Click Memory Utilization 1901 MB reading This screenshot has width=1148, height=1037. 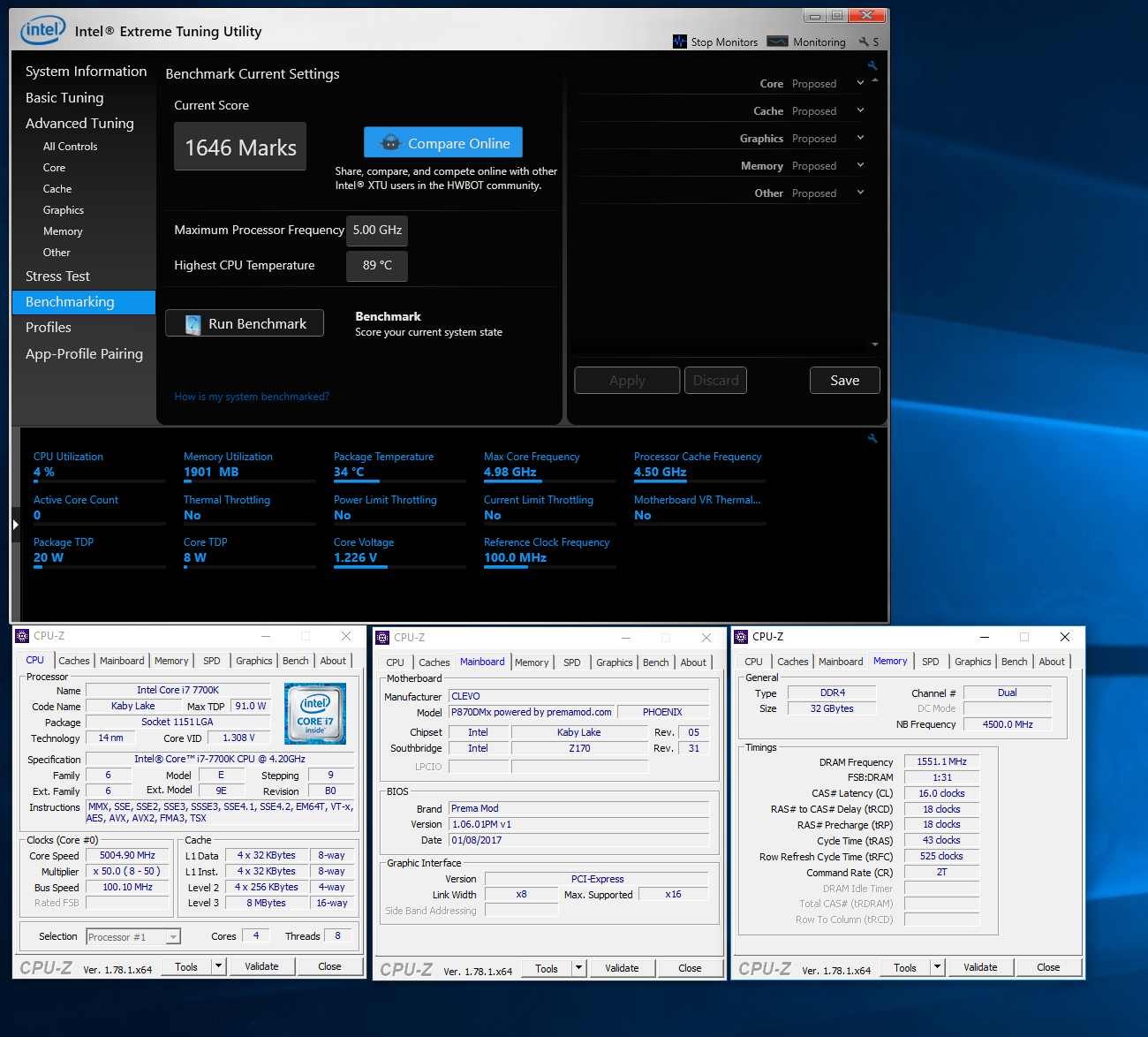point(249,466)
